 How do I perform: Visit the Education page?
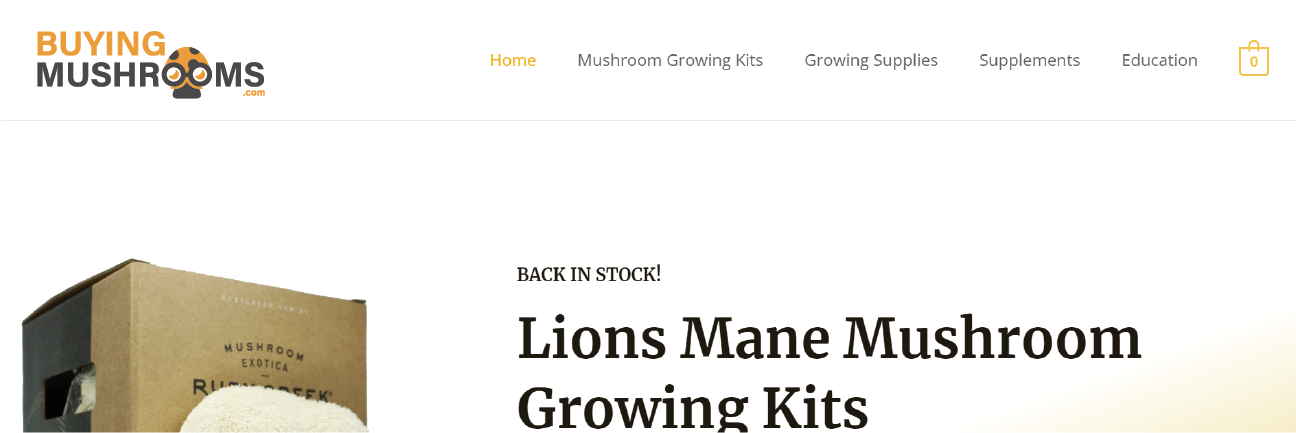point(1159,60)
